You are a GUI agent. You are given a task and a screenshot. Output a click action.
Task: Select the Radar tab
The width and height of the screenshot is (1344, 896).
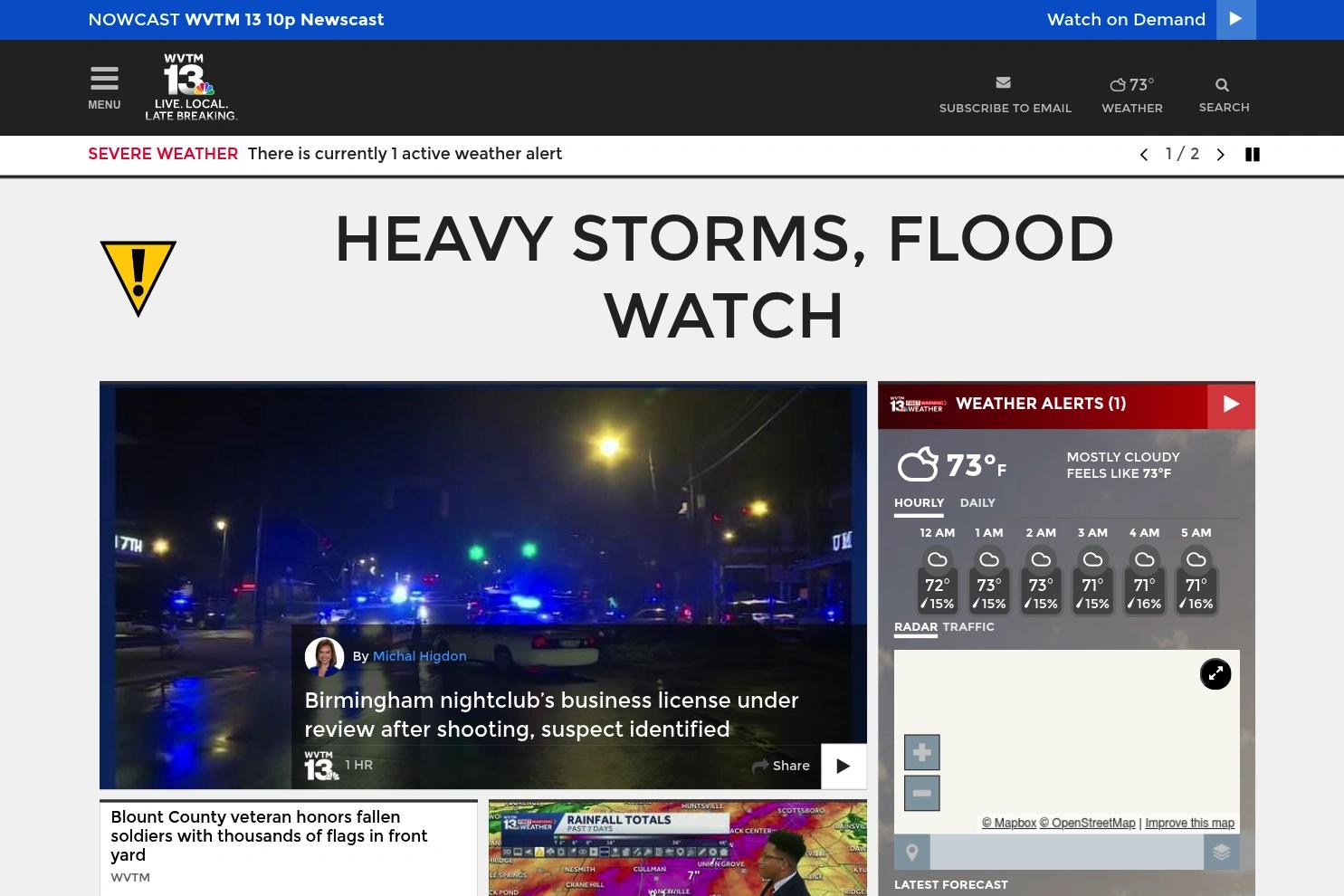[x=916, y=626]
